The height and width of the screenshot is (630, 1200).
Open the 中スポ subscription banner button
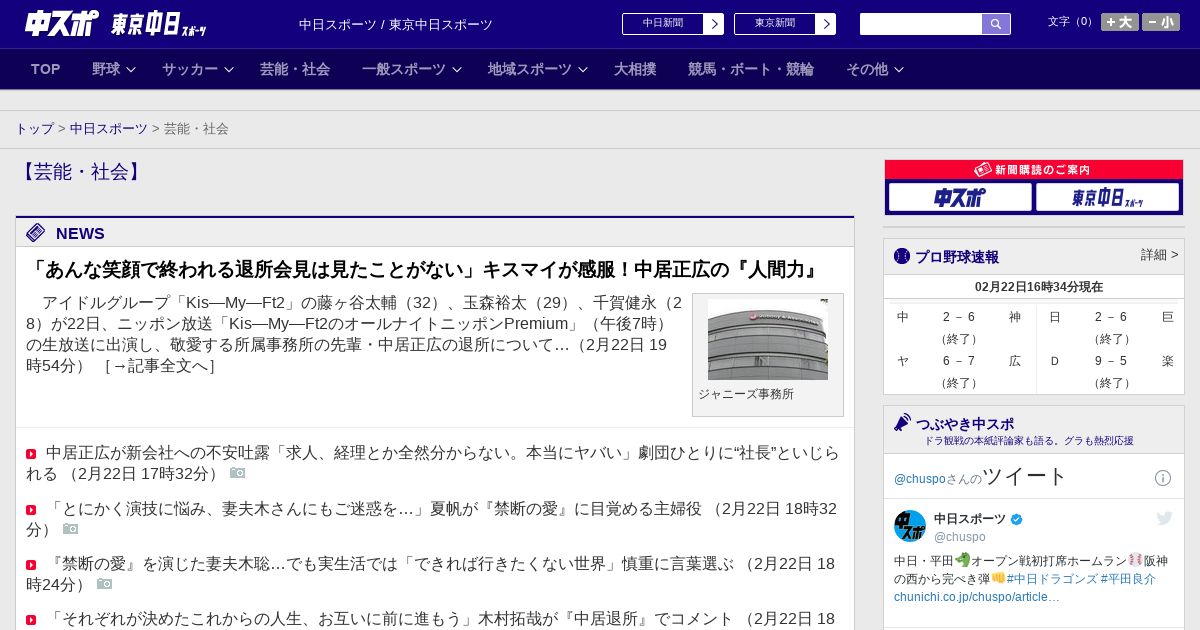(960, 197)
